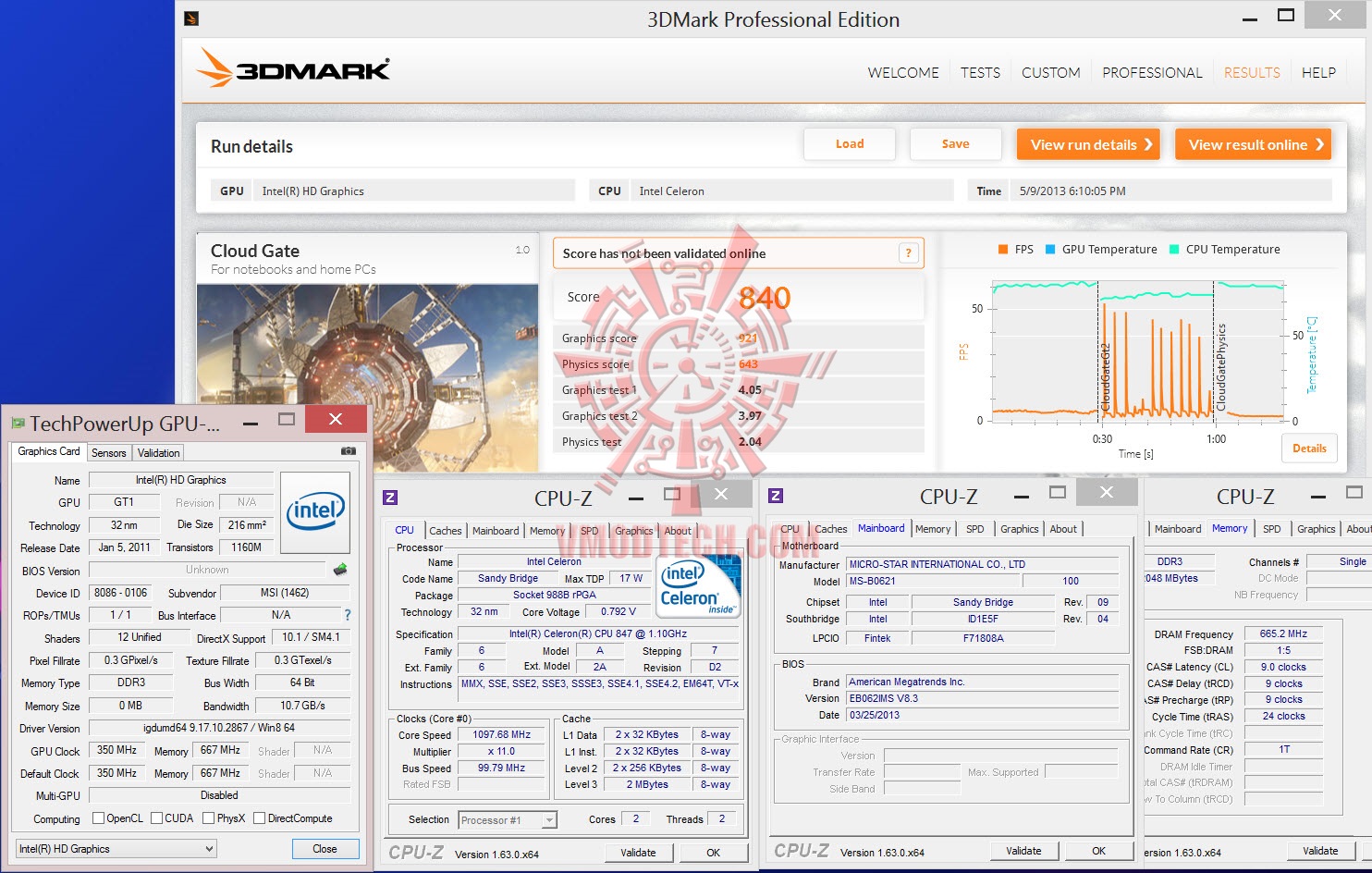Screen dimensions: 1372x873
Task: Close the TechPowerUp GPU-Z window with red X
Action: coord(336,419)
